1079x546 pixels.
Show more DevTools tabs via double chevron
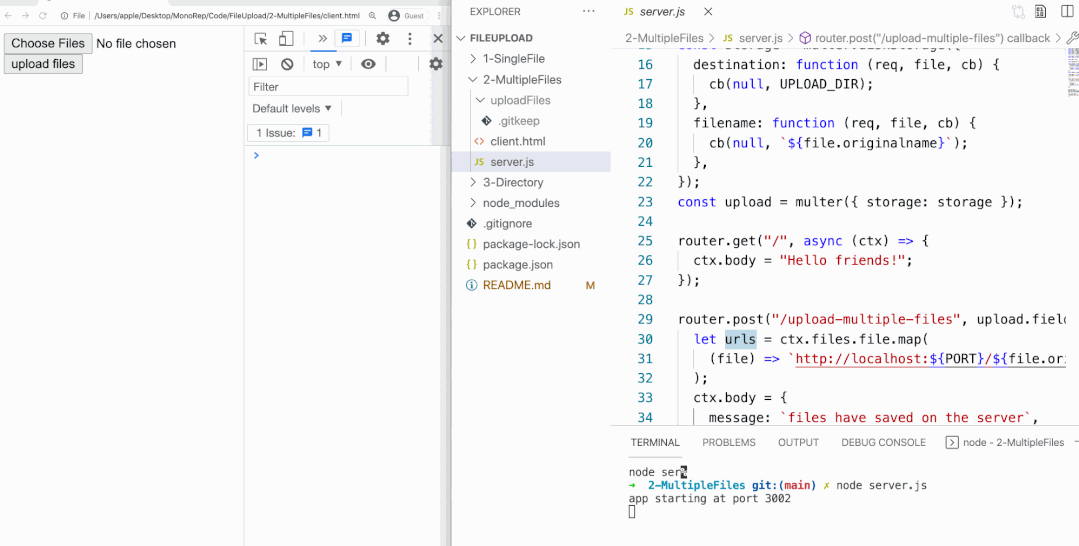point(322,39)
